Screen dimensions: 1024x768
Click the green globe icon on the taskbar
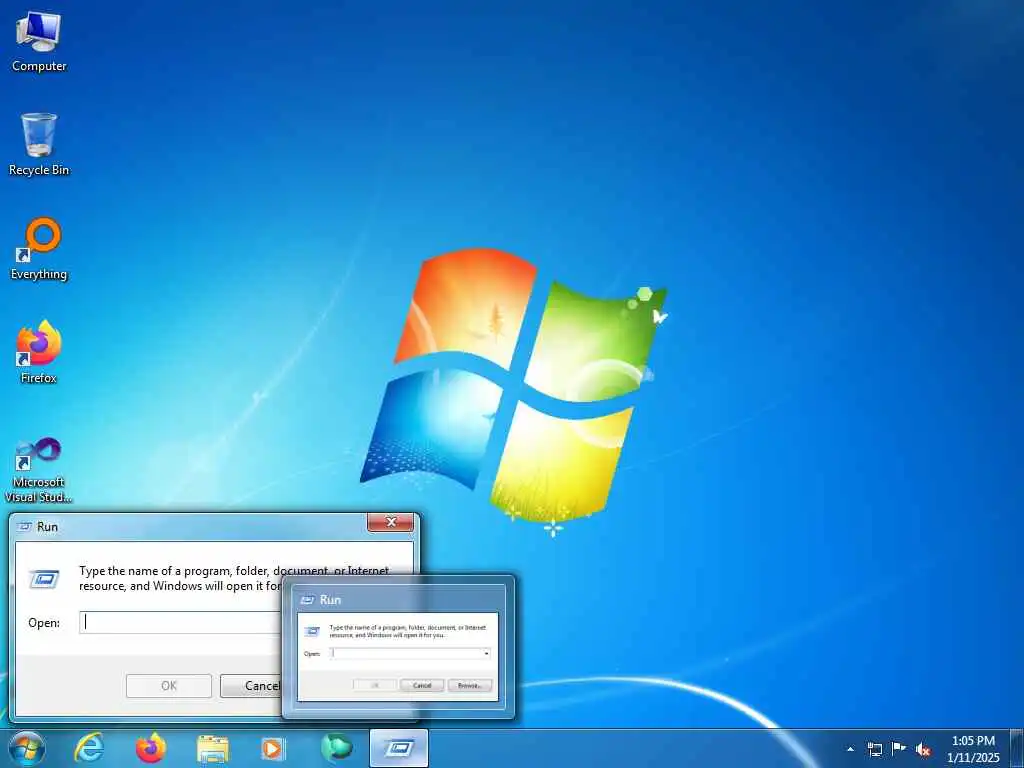tap(336, 748)
